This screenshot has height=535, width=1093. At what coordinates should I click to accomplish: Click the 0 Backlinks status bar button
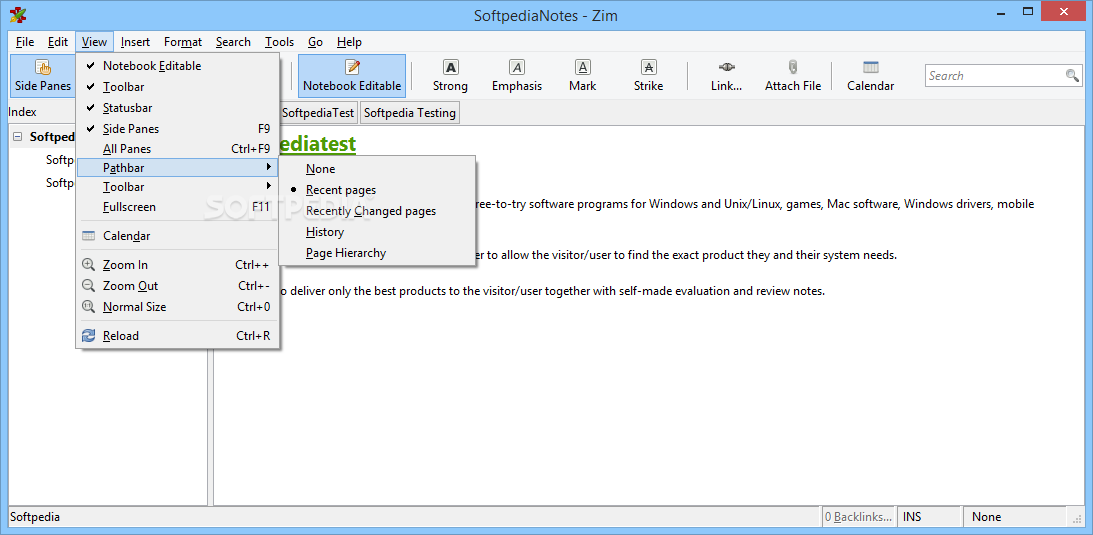pos(858,517)
